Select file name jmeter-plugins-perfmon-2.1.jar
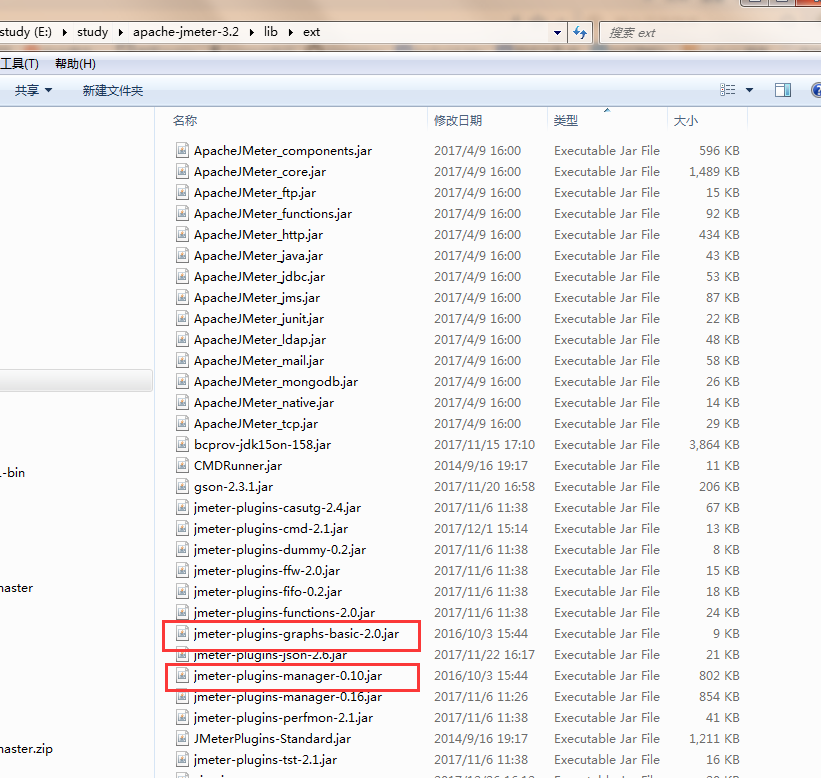The width and height of the screenshot is (821, 778). pos(283,718)
